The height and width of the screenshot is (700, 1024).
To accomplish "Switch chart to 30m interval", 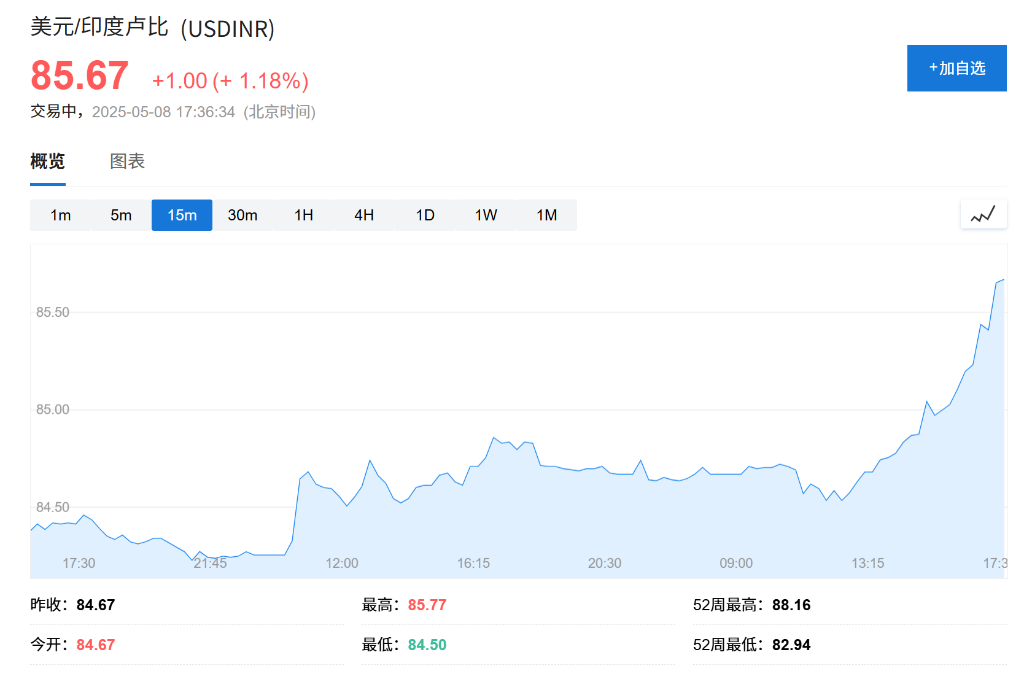I will pos(243,215).
